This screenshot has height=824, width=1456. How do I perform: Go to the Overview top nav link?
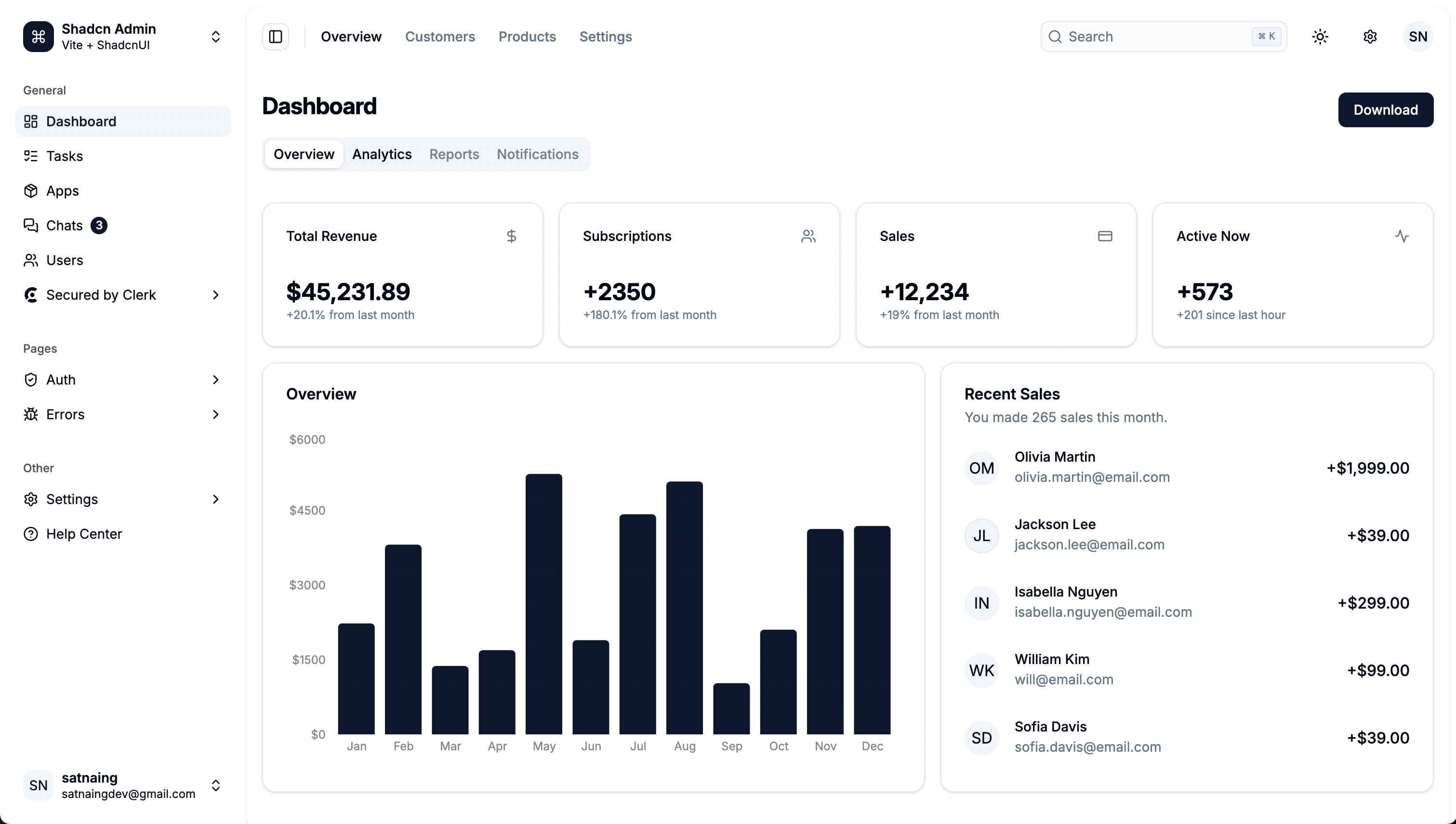(x=351, y=37)
